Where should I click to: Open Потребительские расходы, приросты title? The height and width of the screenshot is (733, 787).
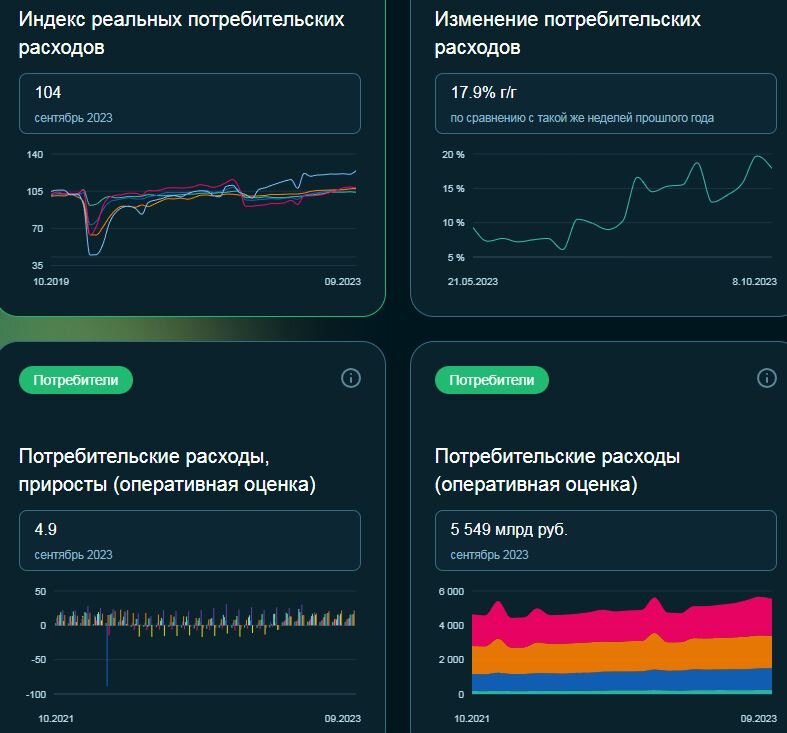click(x=167, y=470)
